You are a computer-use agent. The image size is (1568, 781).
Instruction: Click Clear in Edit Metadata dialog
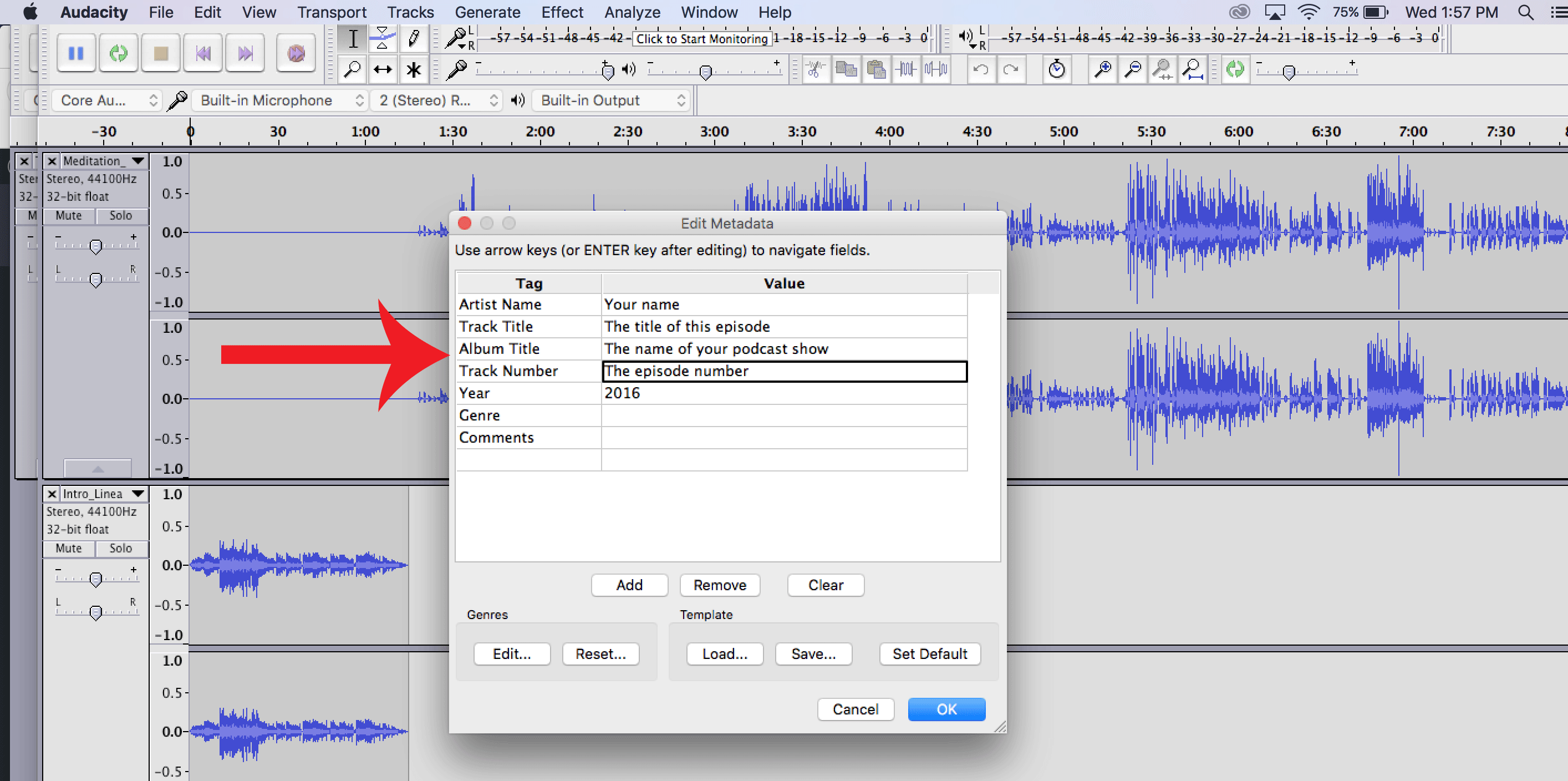tap(826, 585)
